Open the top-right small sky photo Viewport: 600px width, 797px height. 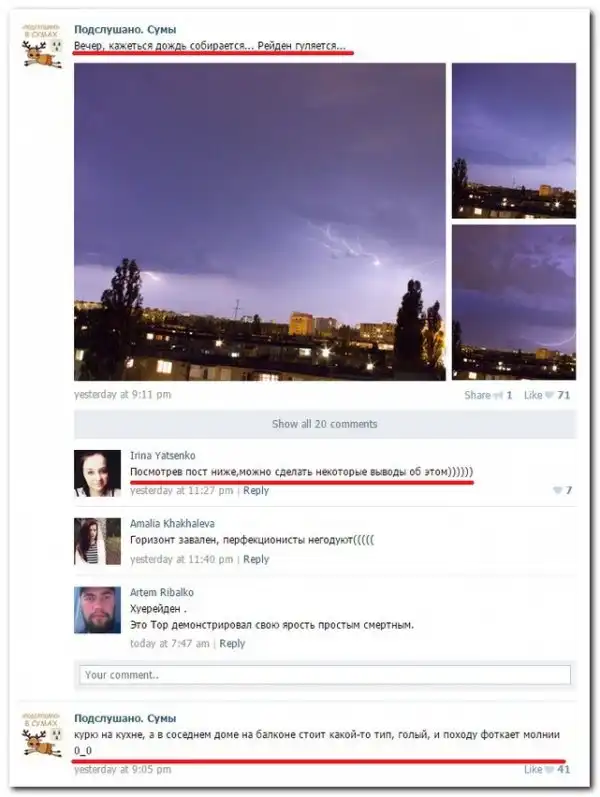pyautogui.click(x=514, y=141)
